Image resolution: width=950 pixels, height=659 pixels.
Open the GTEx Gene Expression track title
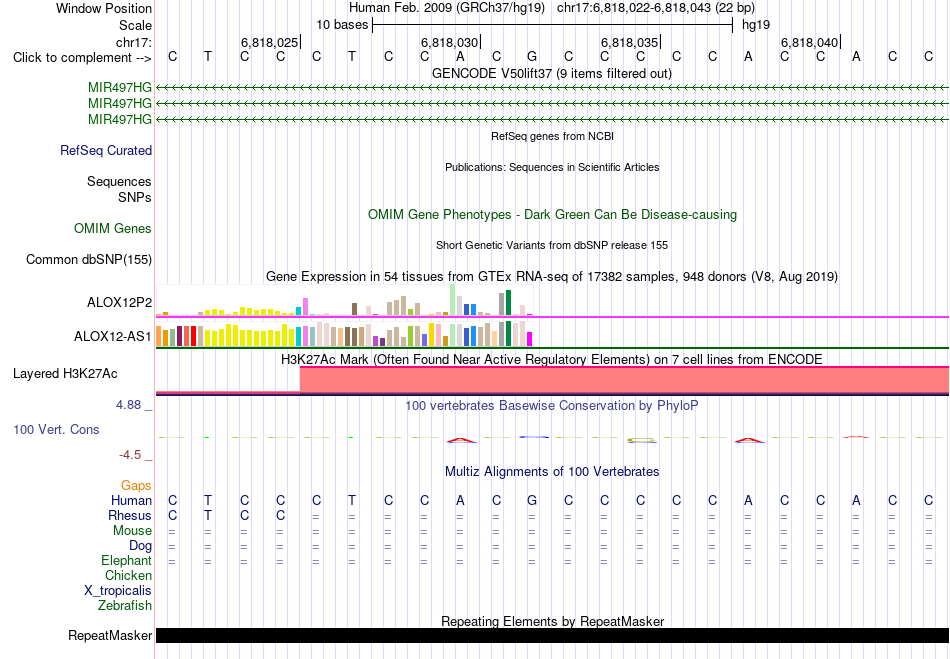coord(552,277)
